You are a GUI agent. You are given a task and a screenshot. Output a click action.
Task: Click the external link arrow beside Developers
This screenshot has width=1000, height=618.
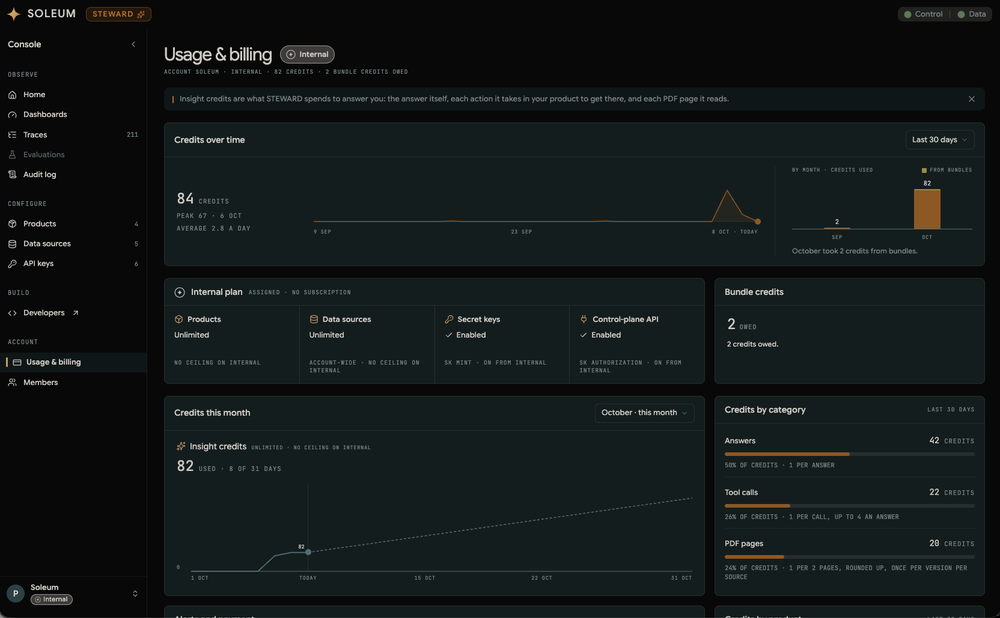[x=75, y=313]
